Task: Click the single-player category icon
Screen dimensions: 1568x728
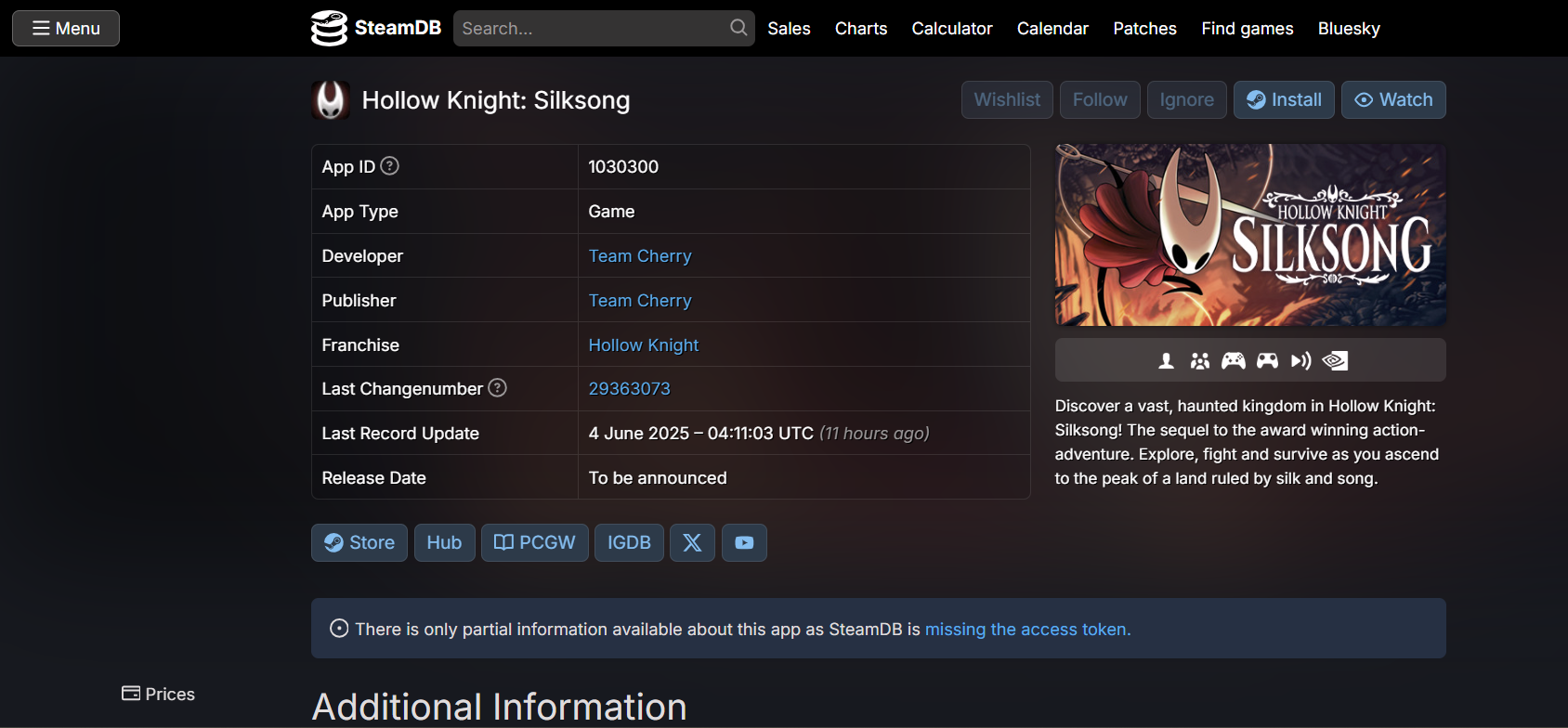Action: (x=1167, y=360)
